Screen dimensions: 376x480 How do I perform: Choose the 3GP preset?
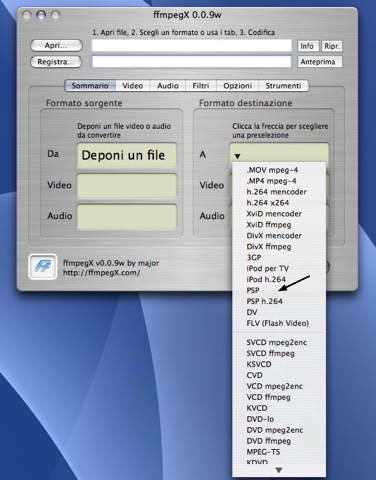[279, 258]
